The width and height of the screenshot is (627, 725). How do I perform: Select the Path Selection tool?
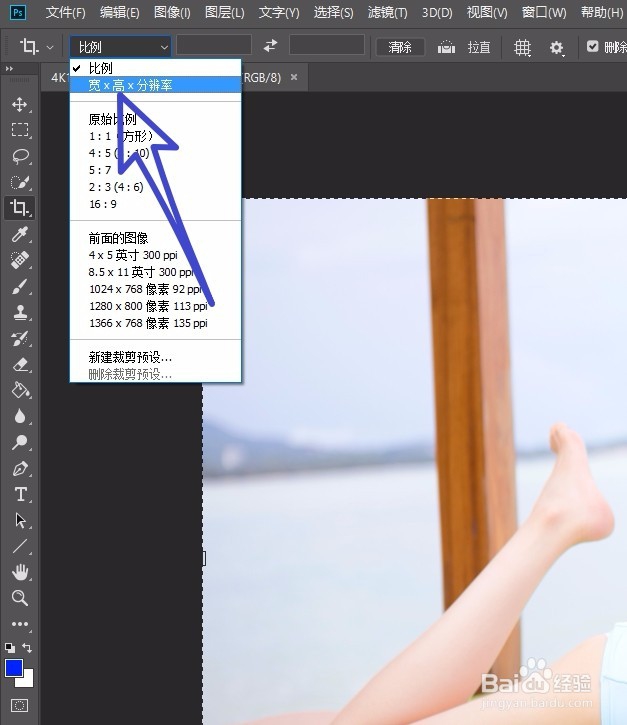pos(20,521)
